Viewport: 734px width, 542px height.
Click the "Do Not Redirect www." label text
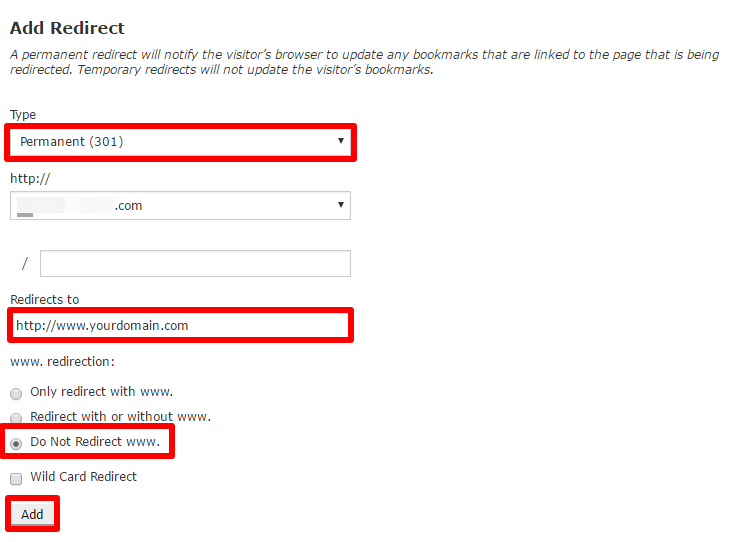click(x=95, y=442)
